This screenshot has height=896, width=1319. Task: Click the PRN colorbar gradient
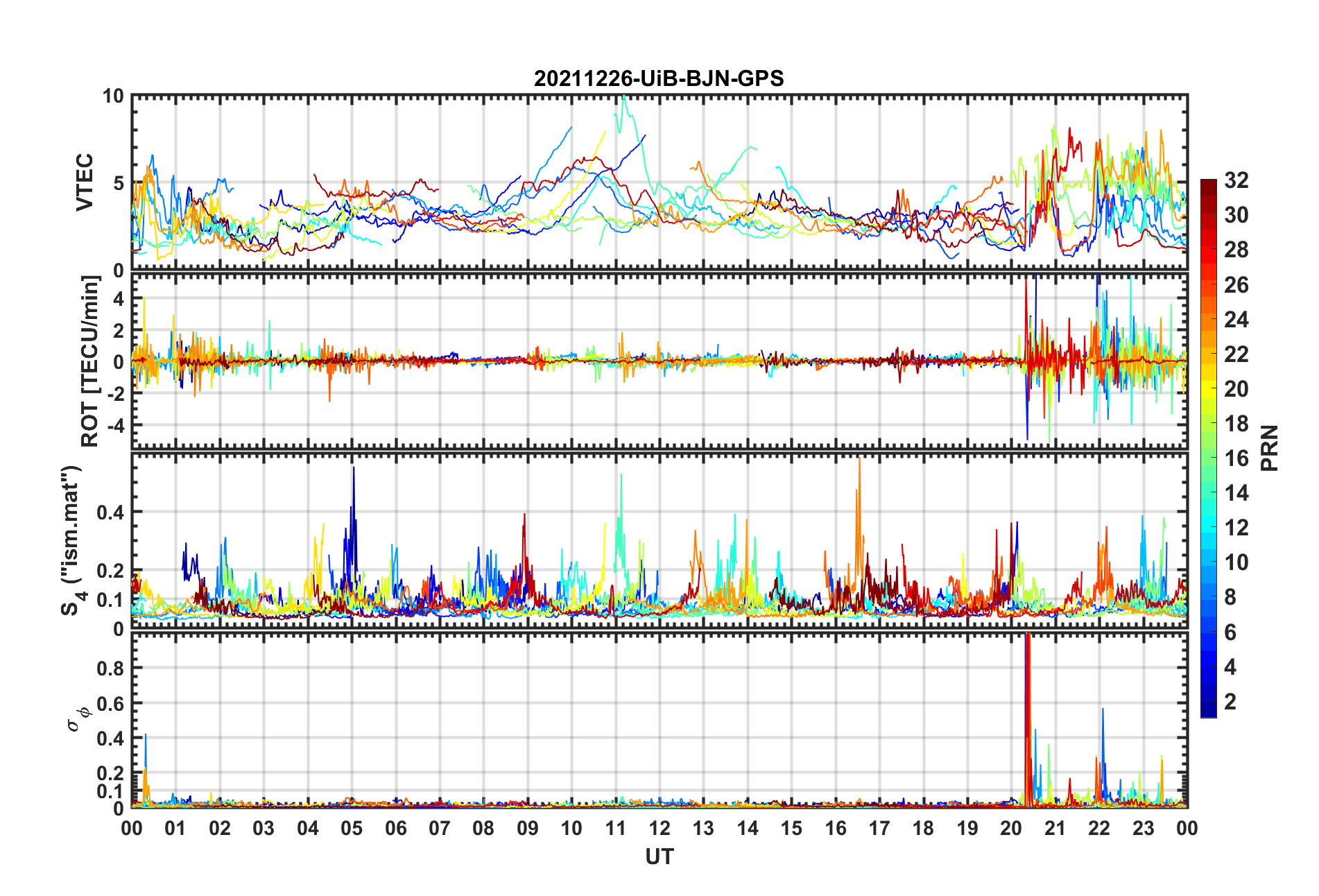[1209, 448]
